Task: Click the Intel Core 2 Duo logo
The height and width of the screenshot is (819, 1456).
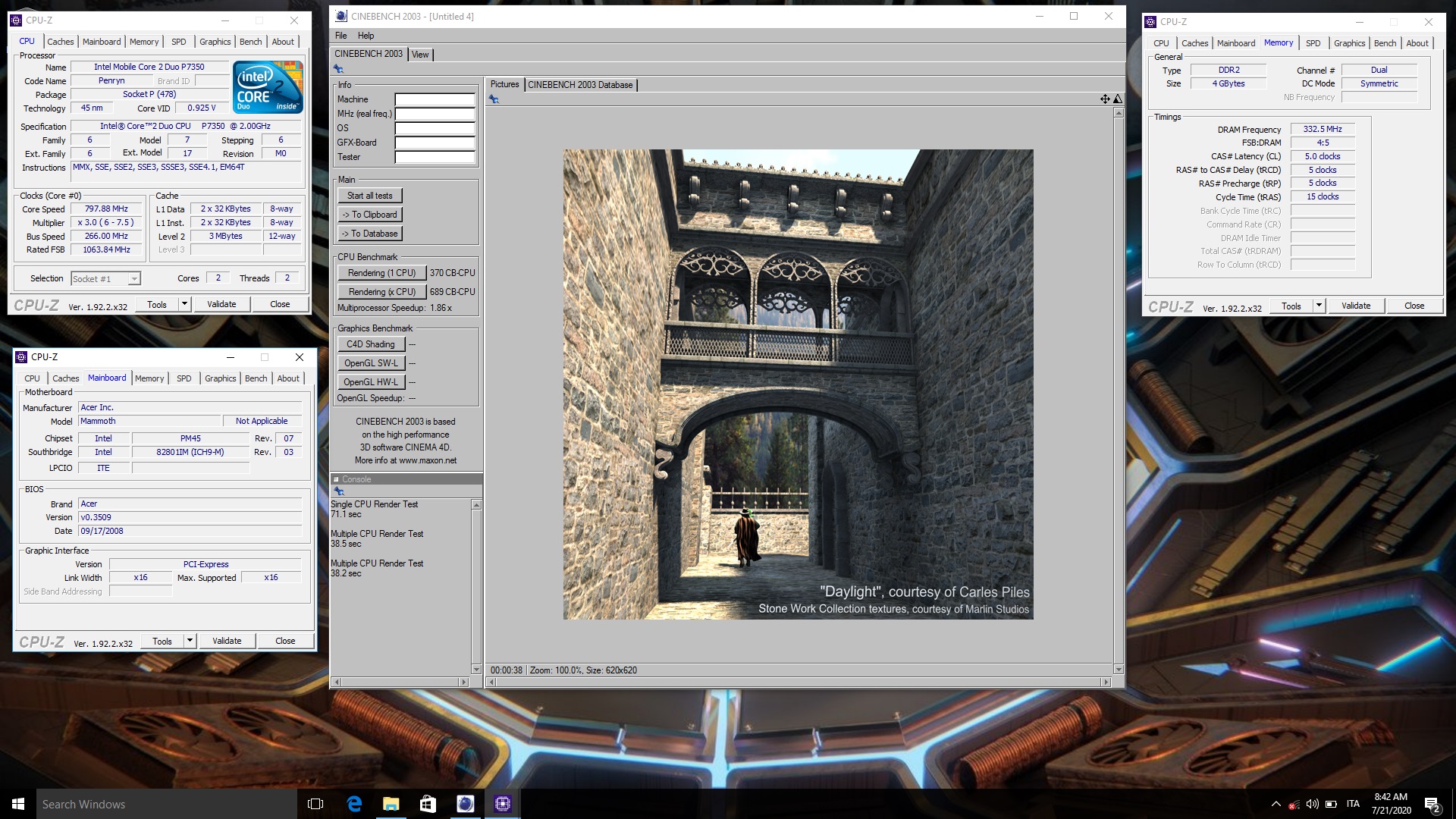Action: [x=268, y=87]
